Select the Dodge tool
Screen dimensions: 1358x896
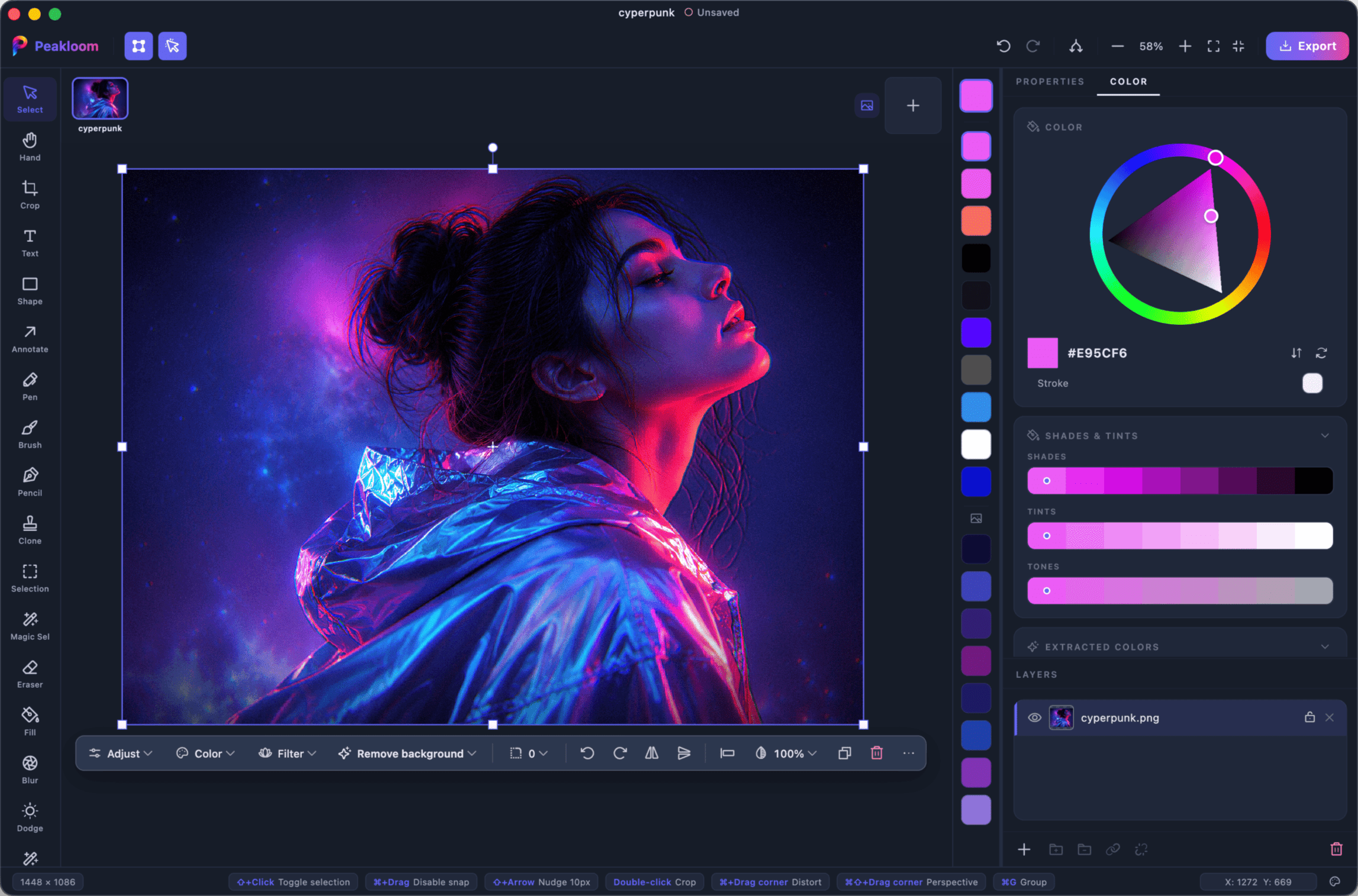coord(30,817)
